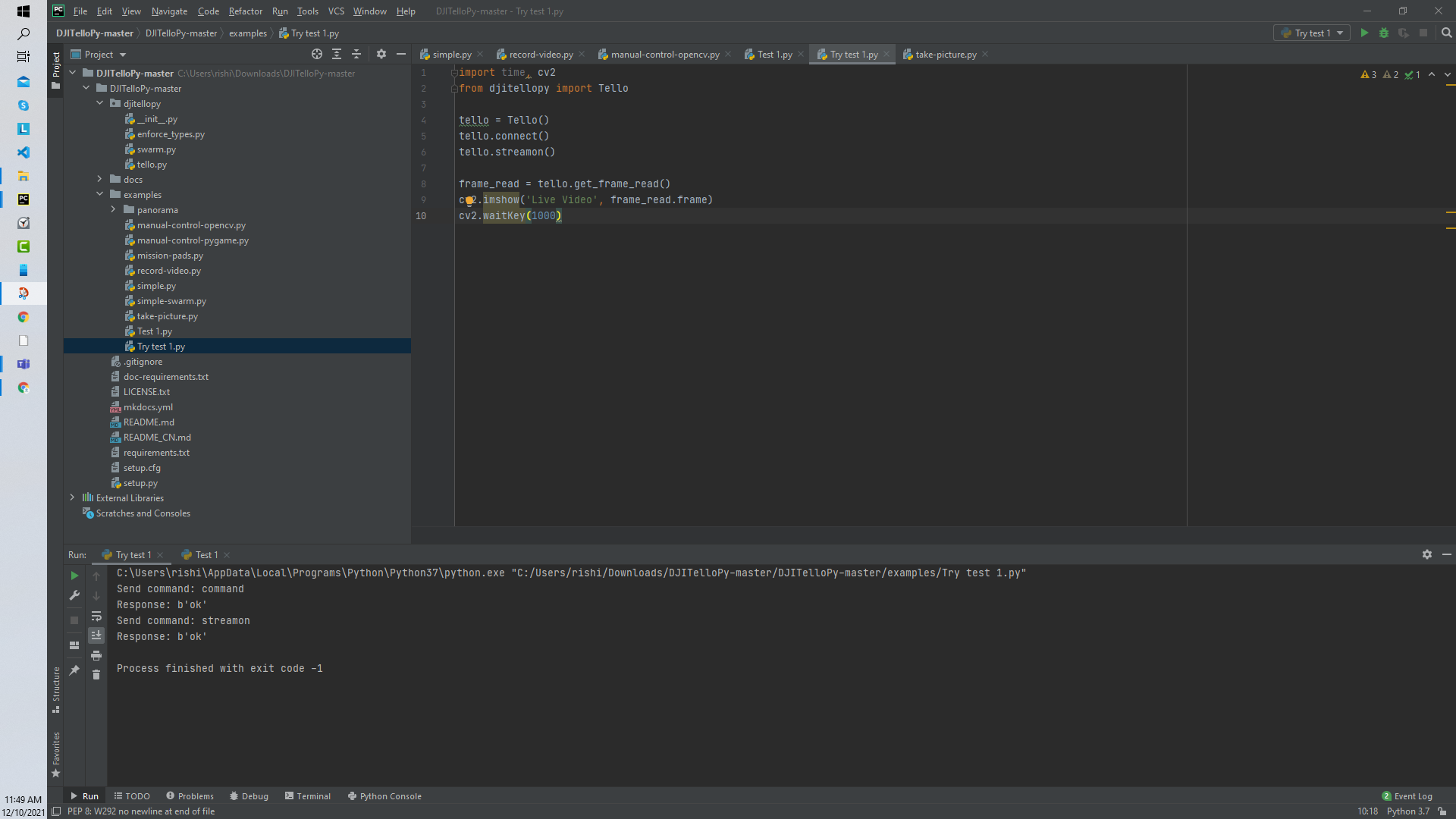The height and width of the screenshot is (819, 1456).
Task: Start debugging with the bug icon
Action: 1385,33
